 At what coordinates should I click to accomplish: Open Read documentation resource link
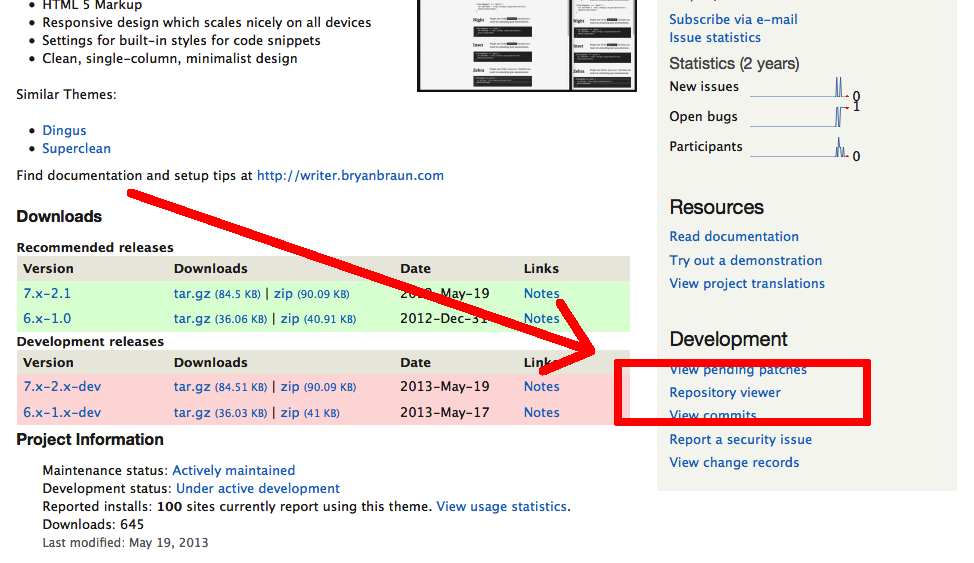pyautogui.click(x=734, y=236)
